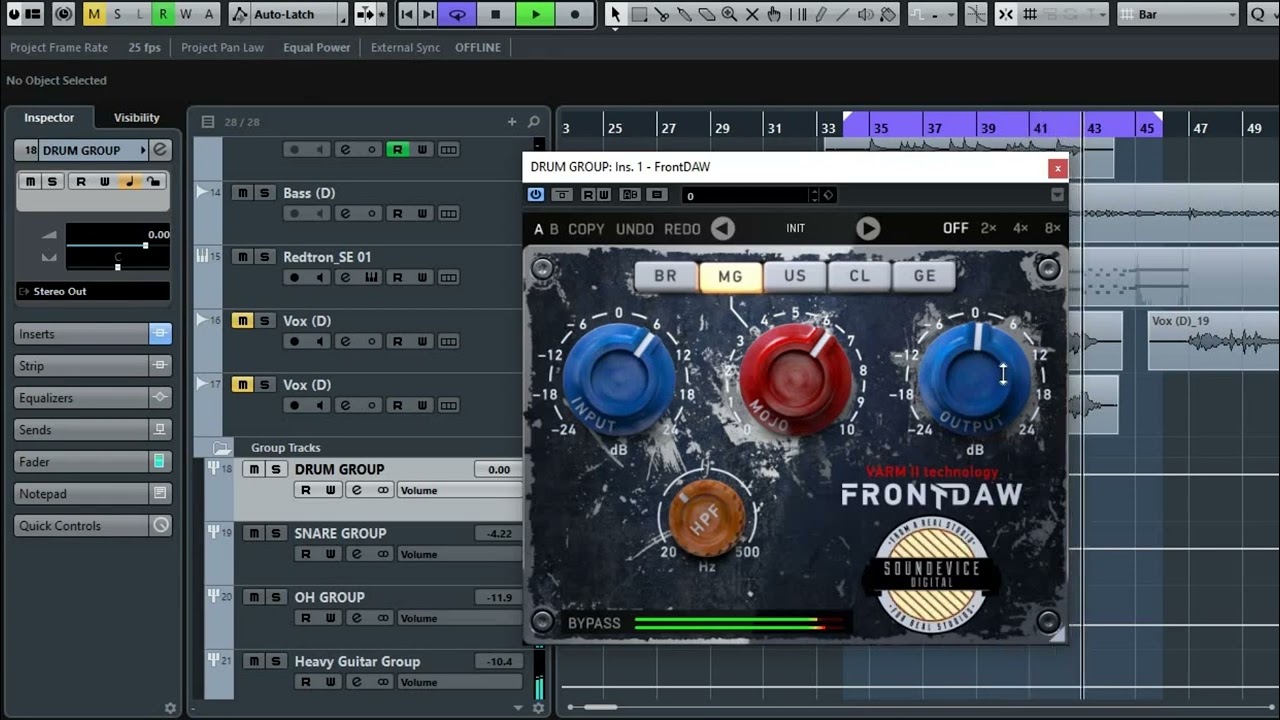This screenshot has width=1280, height=720.
Task: Select the MG mode in FrontDAW
Action: click(731, 276)
